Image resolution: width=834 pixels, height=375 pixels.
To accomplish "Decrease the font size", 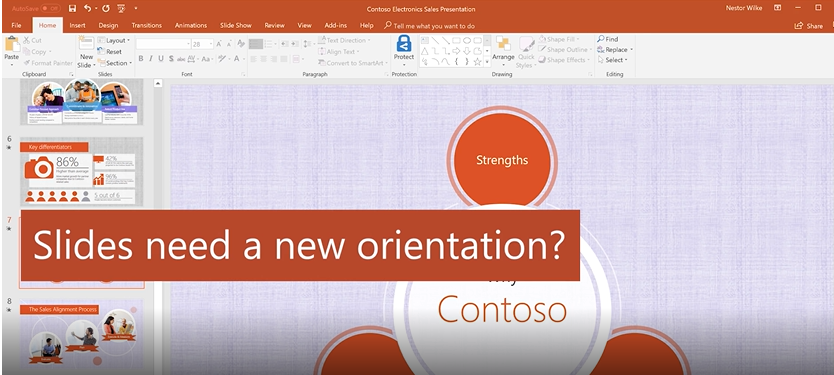I will coord(229,44).
